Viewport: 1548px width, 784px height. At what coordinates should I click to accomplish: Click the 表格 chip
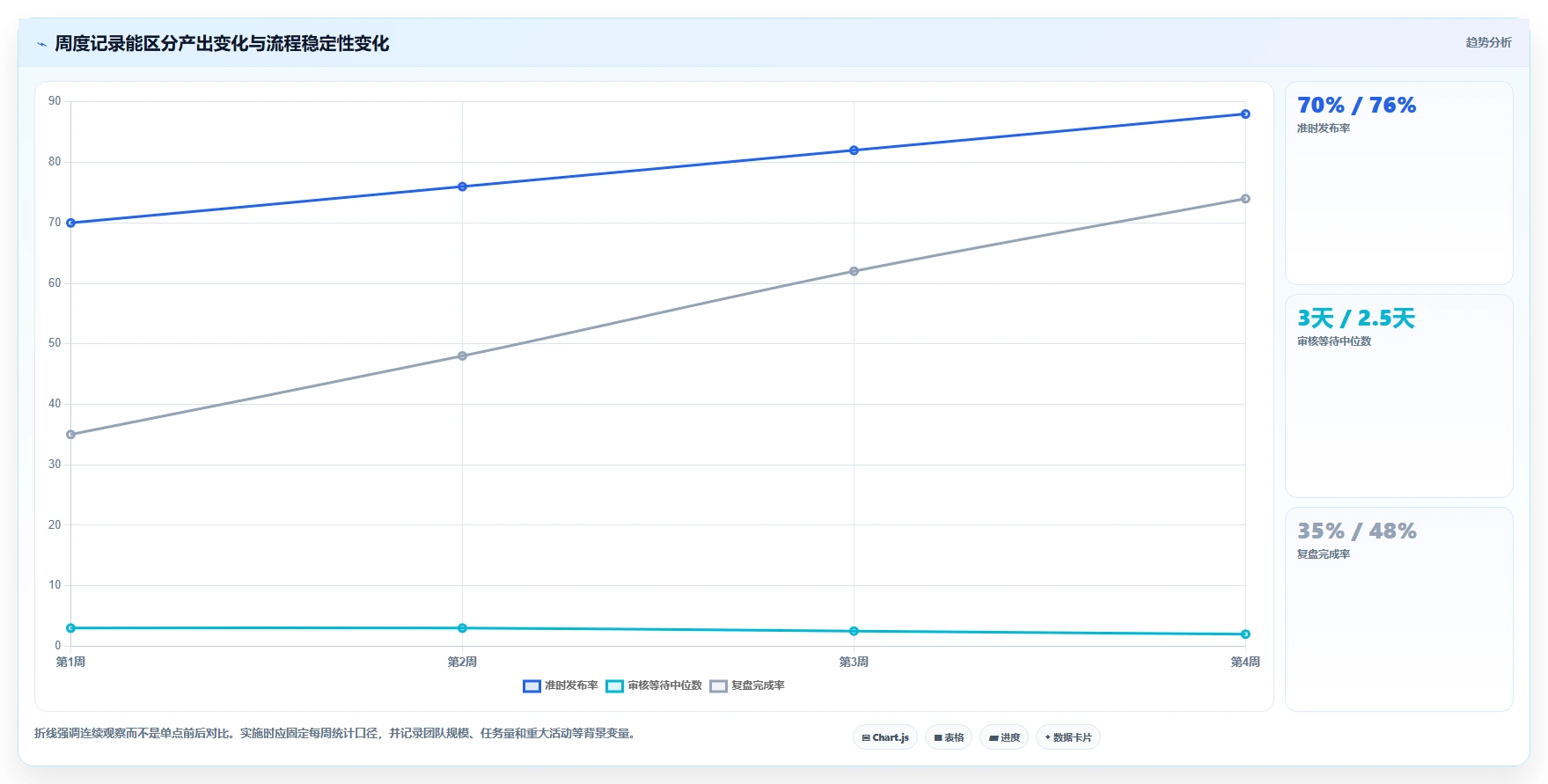tap(949, 737)
